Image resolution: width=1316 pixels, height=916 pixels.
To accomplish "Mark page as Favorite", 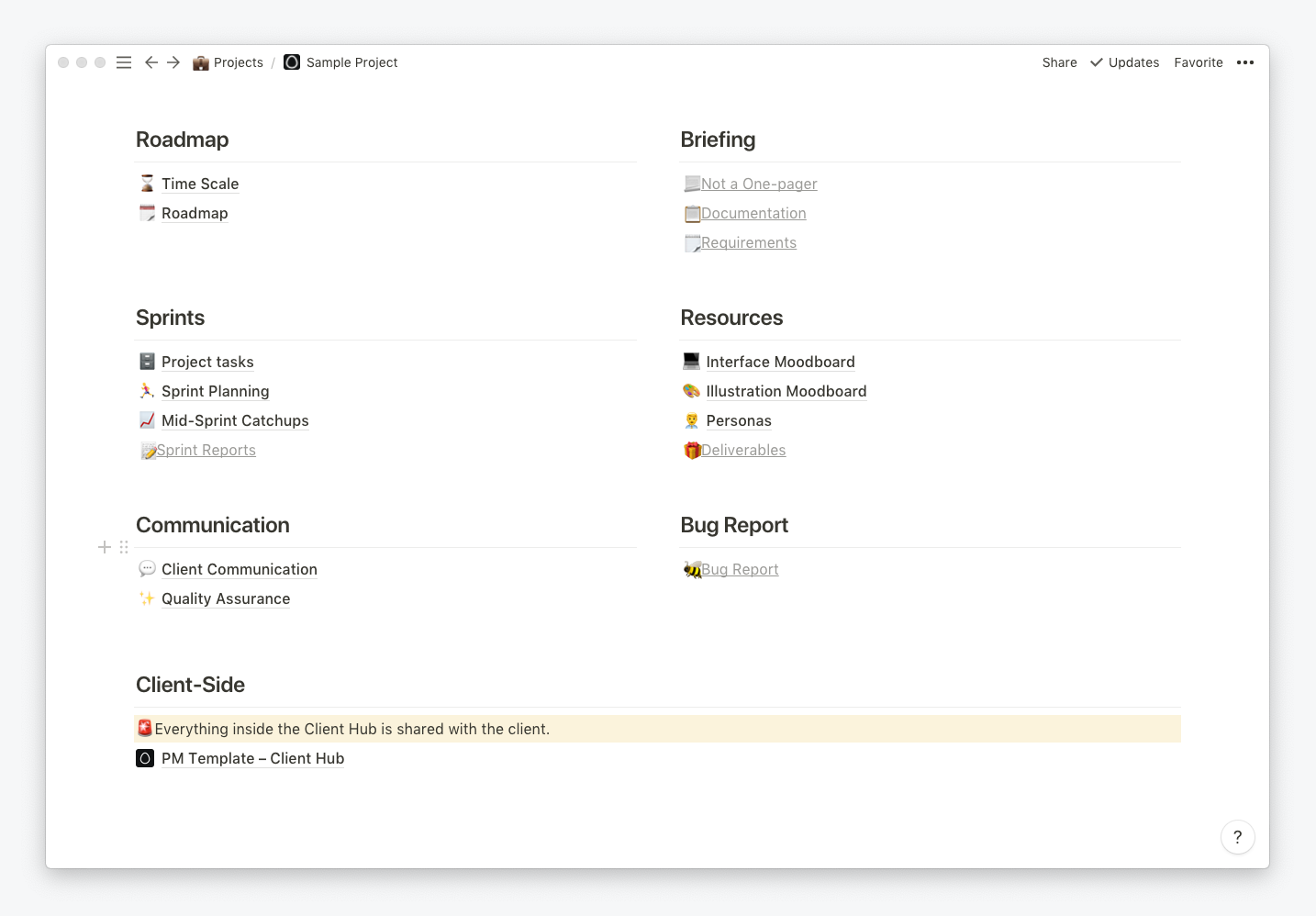I will pyautogui.click(x=1199, y=62).
